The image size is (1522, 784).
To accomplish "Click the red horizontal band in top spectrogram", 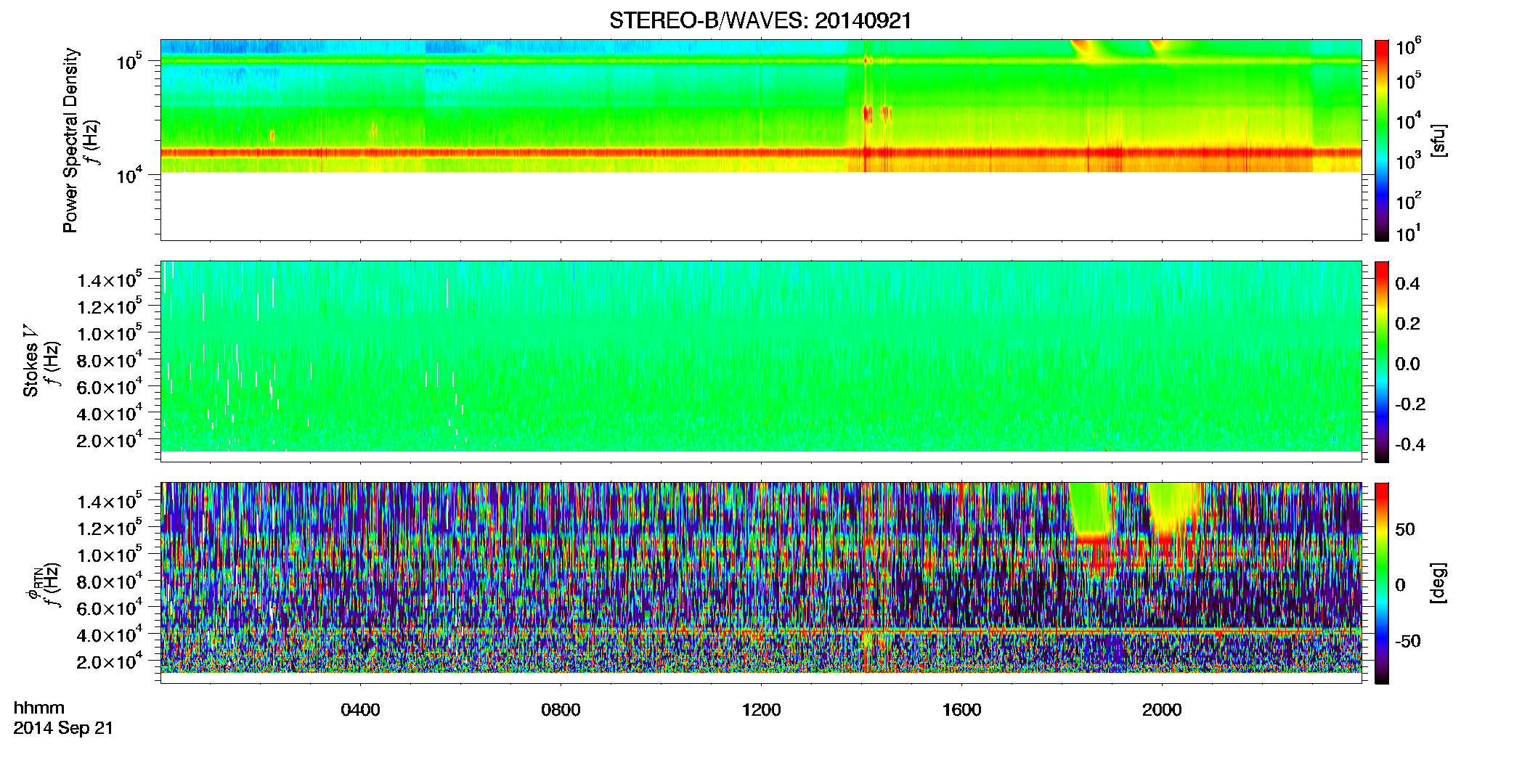I will [x=760, y=152].
